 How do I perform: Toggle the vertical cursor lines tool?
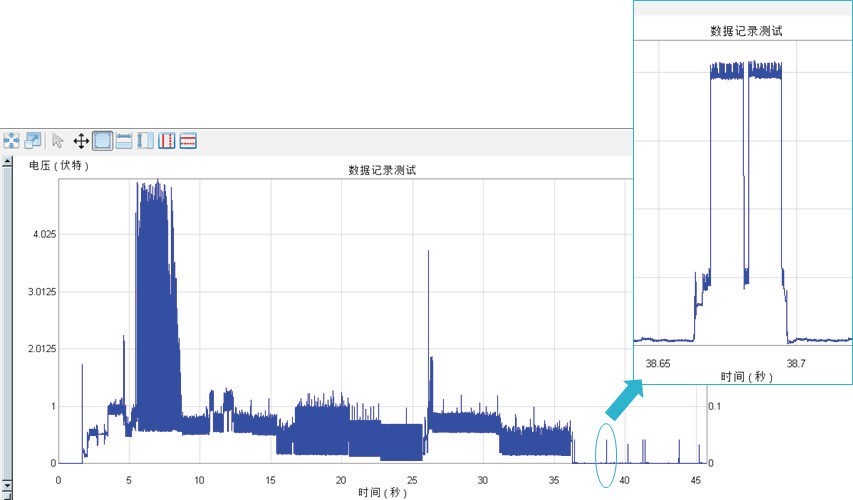[167, 141]
